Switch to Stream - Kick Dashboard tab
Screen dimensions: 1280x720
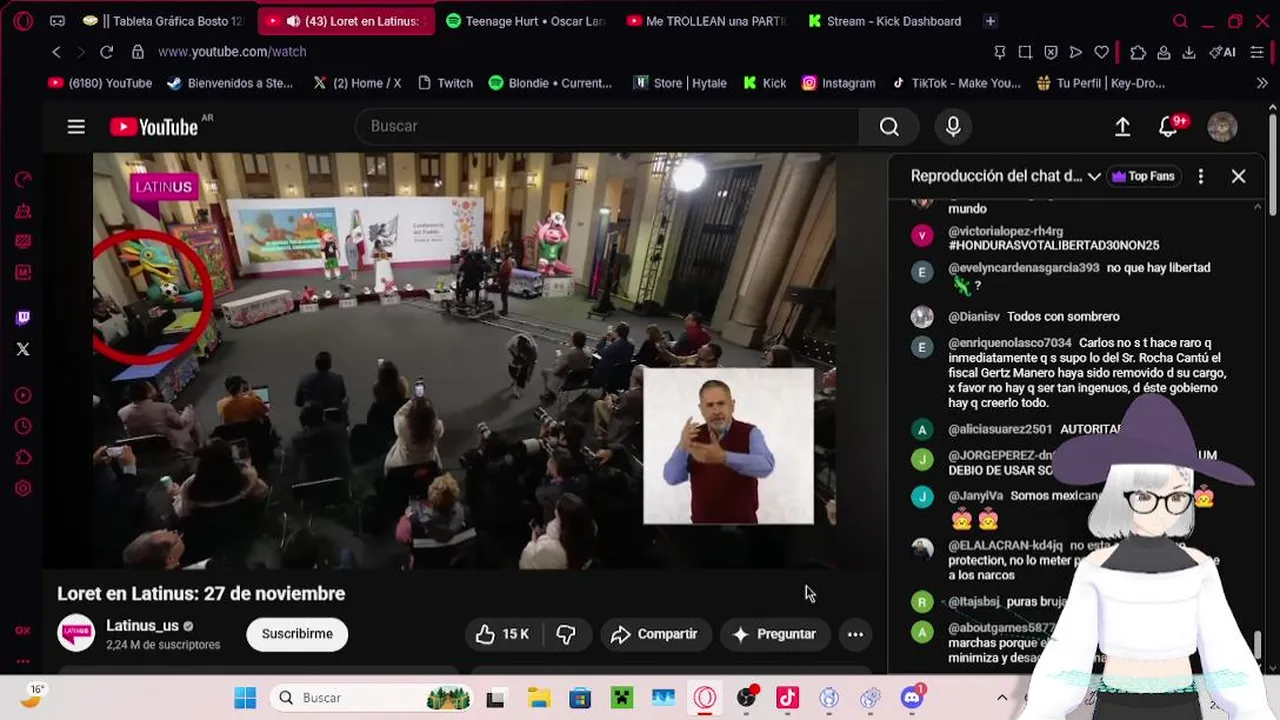885,21
